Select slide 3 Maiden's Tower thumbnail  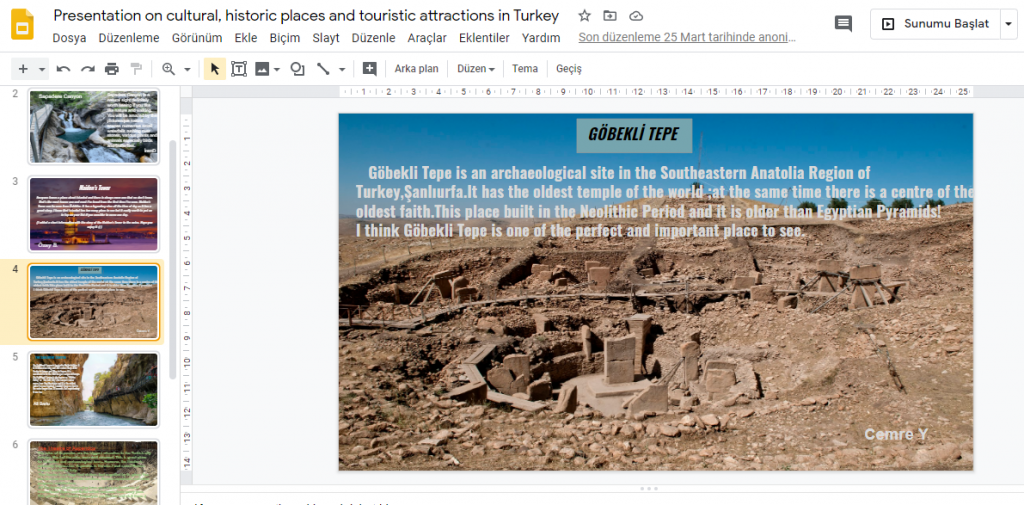click(x=93, y=214)
